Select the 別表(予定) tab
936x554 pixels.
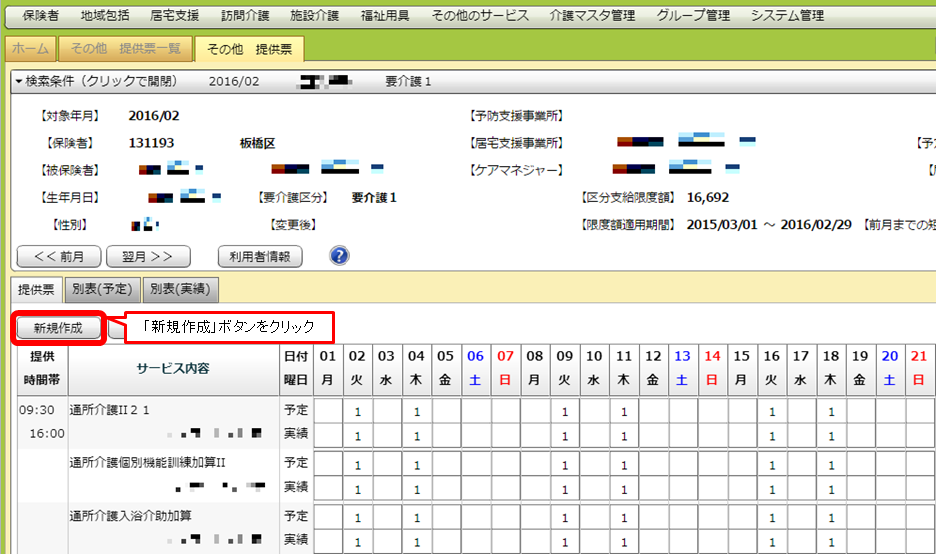[x=102, y=289]
